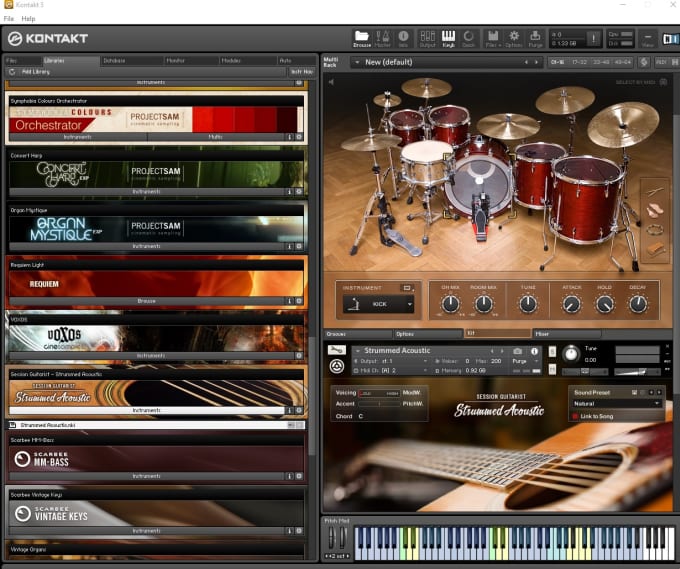Select the tambourine icon beside the drum kit

[655, 230]
